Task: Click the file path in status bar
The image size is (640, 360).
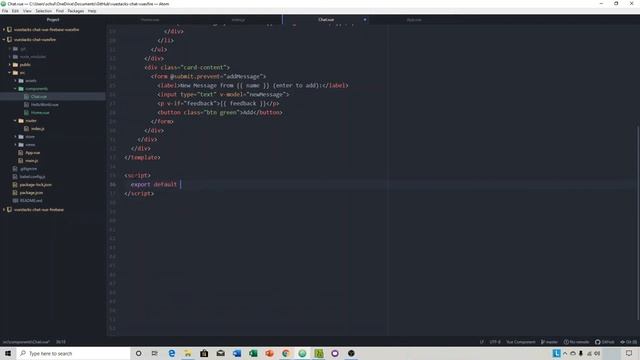Action: coord(26,342)
